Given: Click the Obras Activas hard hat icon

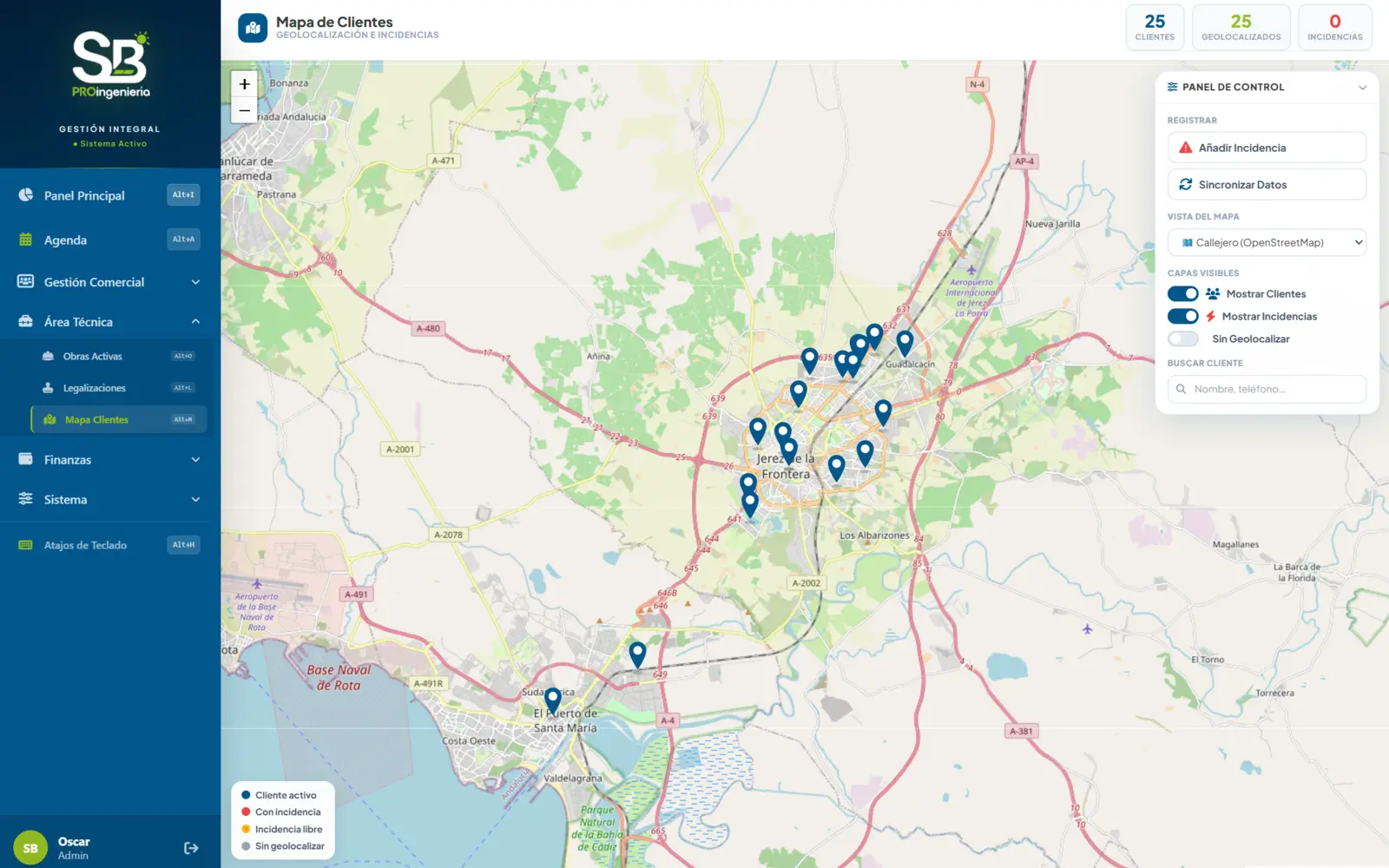Looking at the screenshot, I should coord(48,356).
